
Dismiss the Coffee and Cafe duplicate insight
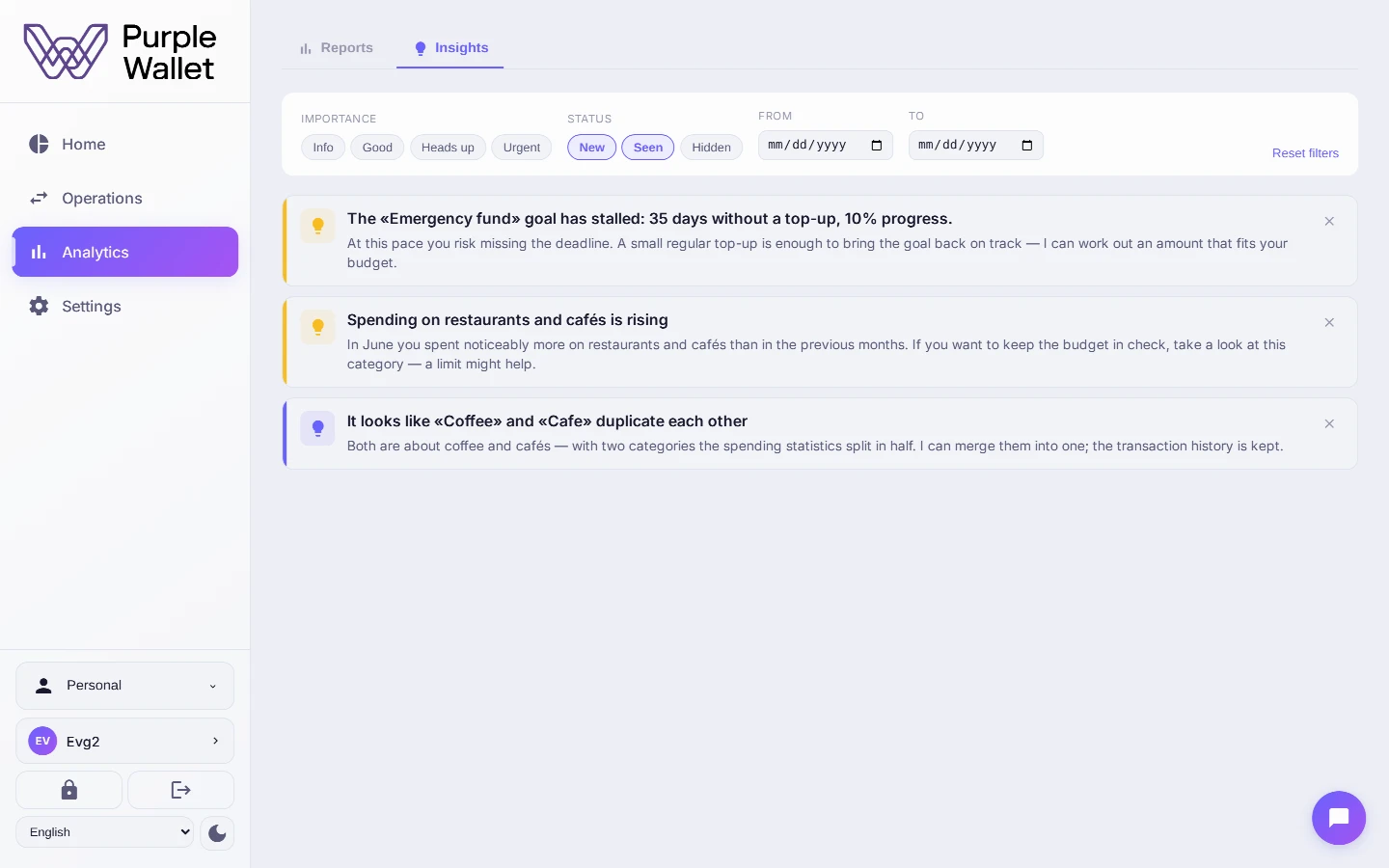1329,424
